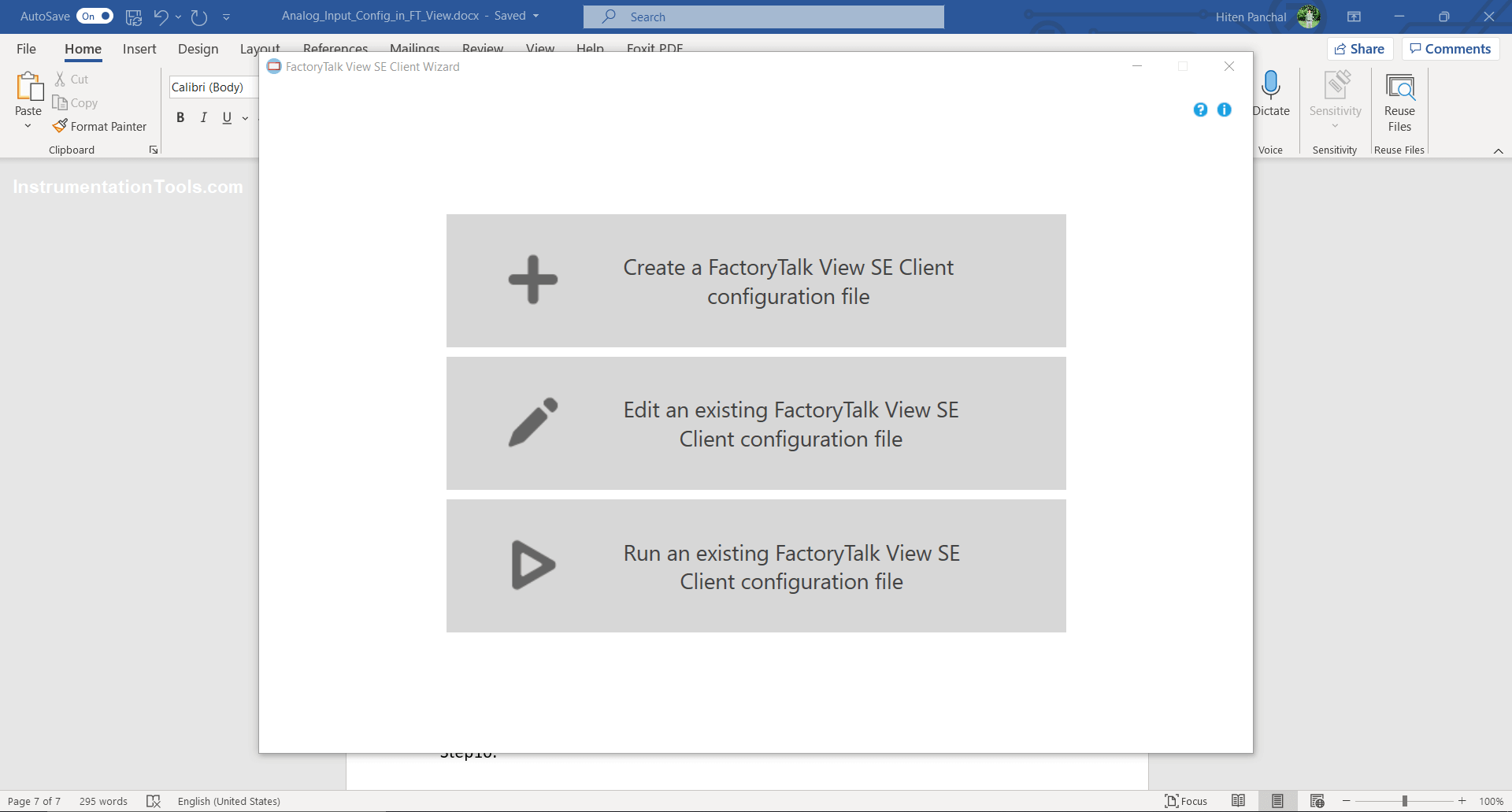Click the zoom out minus button

tap(1346, 801)
